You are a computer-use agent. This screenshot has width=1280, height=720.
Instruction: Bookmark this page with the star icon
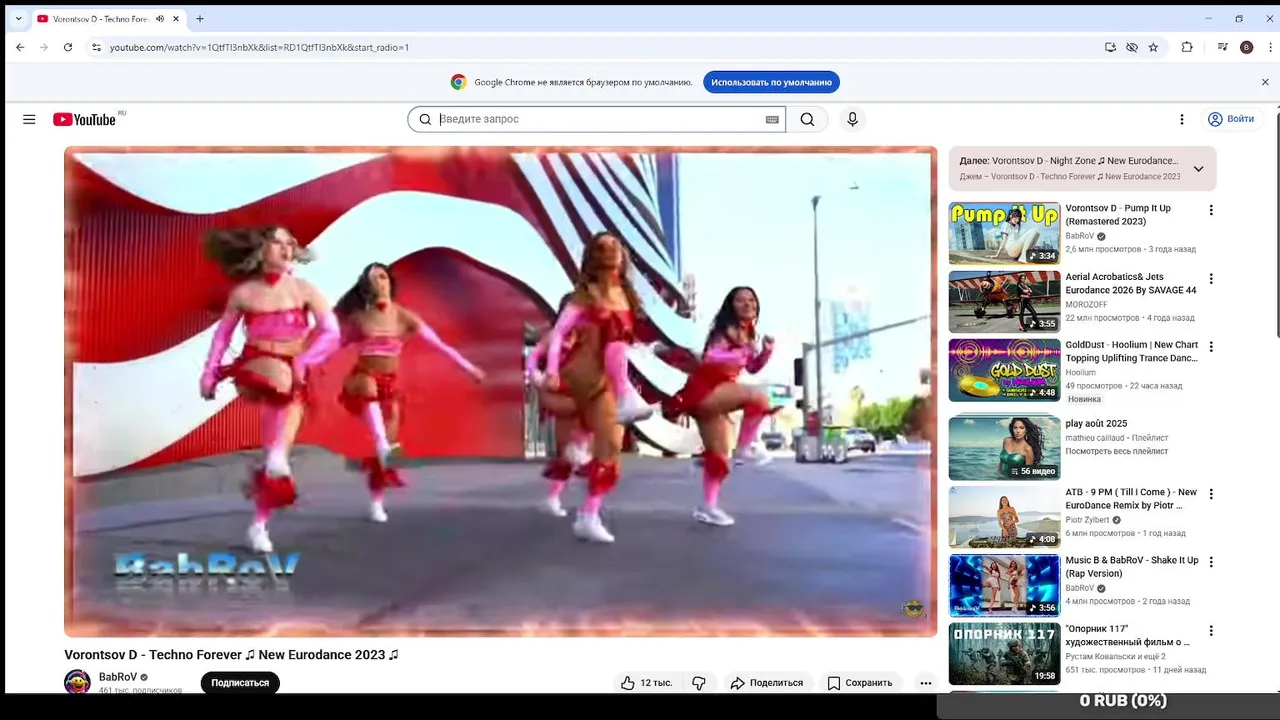[1153, 47]
